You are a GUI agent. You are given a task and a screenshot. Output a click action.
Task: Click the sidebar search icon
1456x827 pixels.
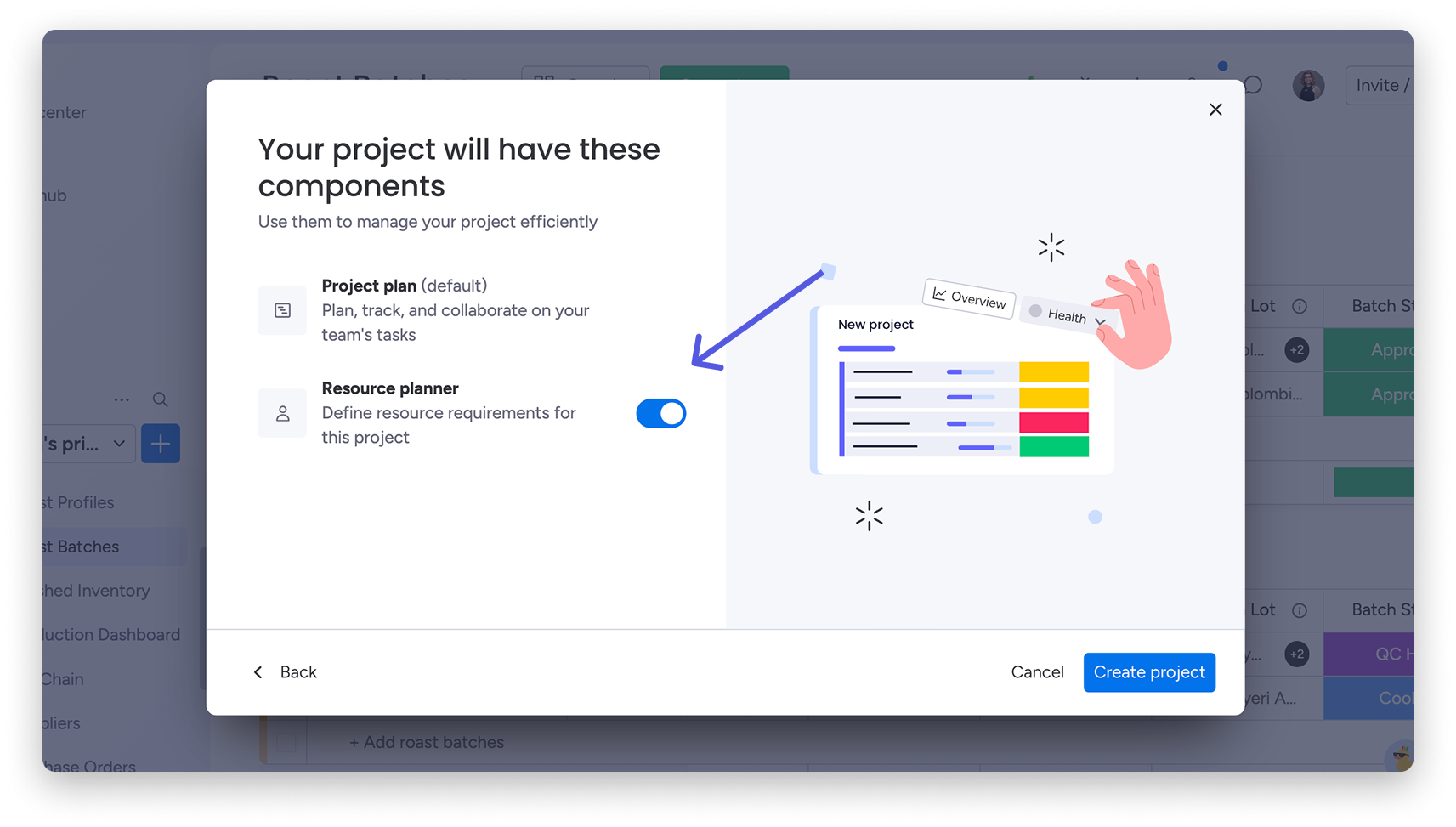point(160,399)
